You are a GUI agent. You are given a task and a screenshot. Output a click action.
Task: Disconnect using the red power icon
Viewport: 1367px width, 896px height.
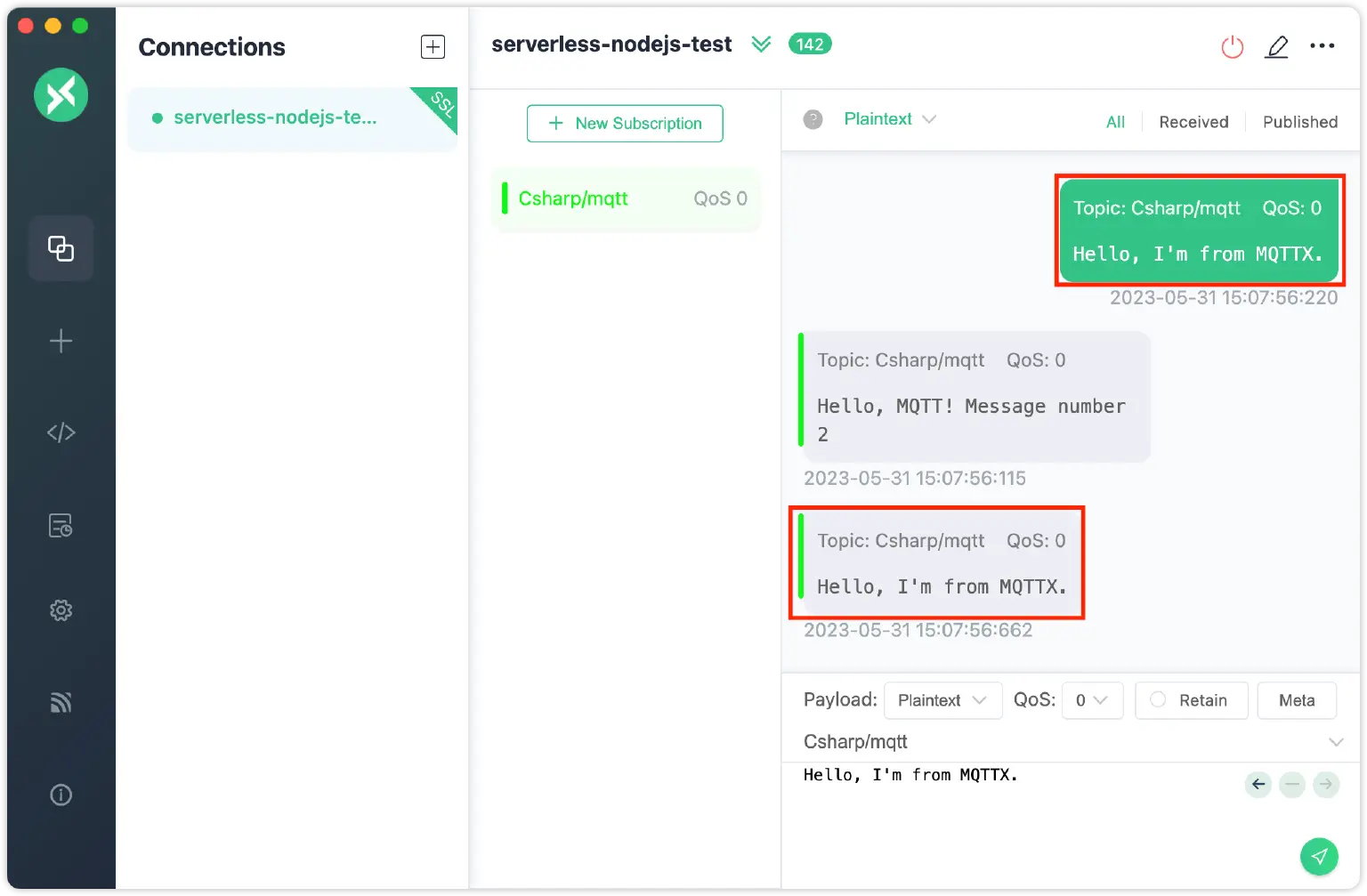pos(1232,47)
